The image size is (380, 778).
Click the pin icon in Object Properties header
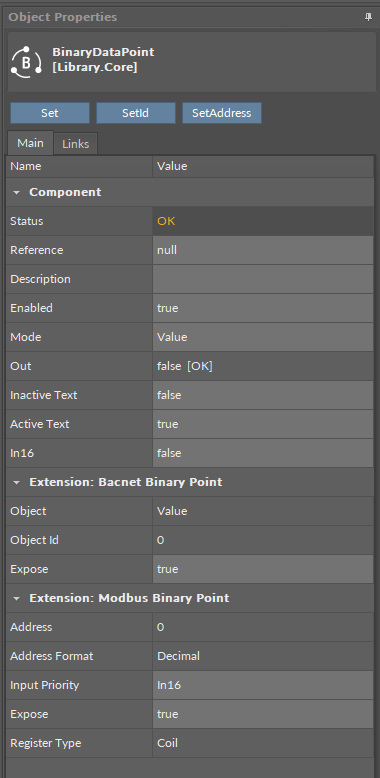[x=368, y=17]
